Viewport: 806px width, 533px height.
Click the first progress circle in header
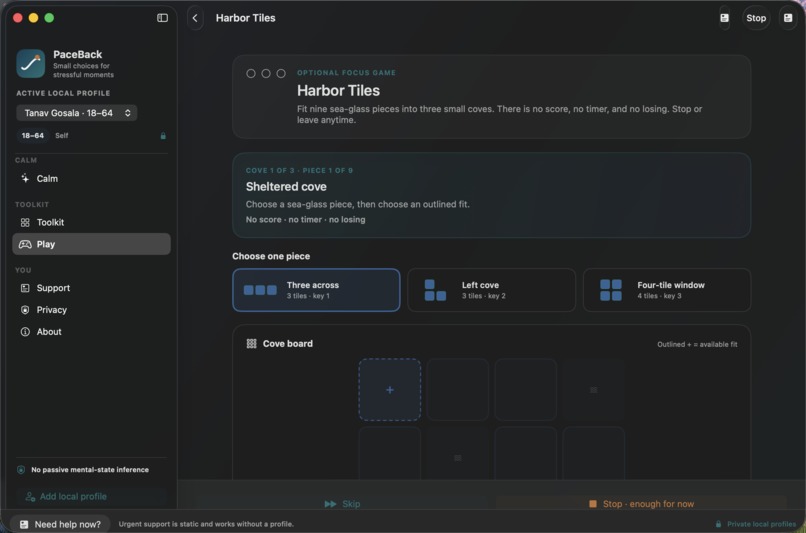pyautogui.click(x=251, y=73)
